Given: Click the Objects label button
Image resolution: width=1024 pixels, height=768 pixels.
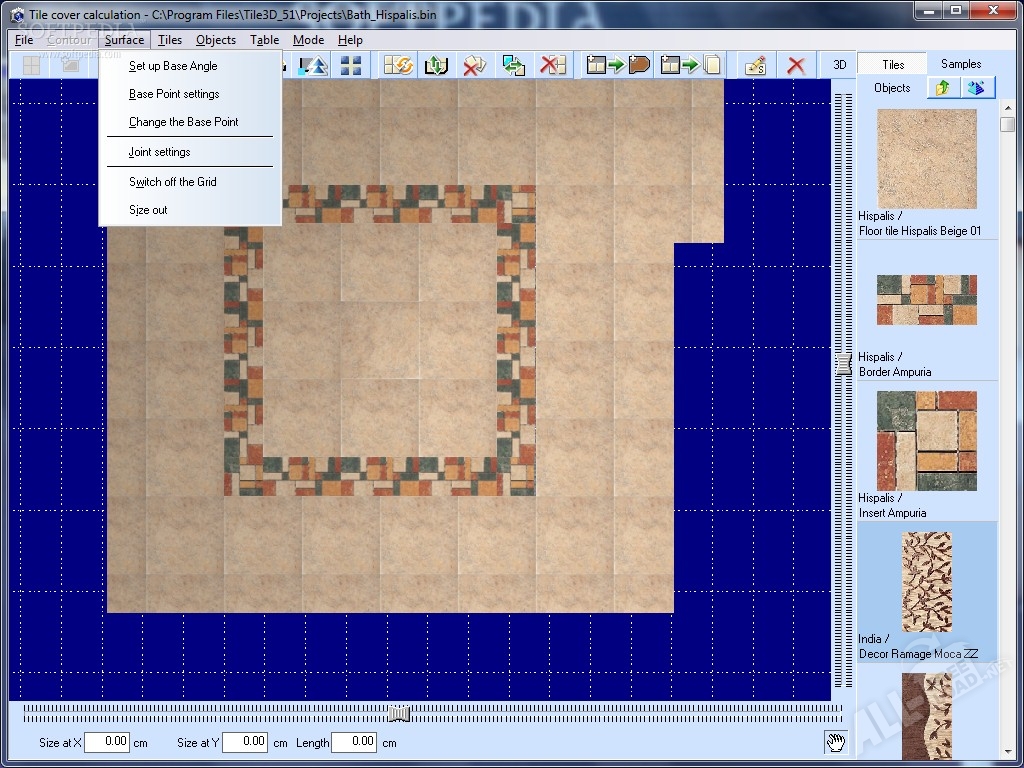Looking at the screenshot, I should (892, 88).
